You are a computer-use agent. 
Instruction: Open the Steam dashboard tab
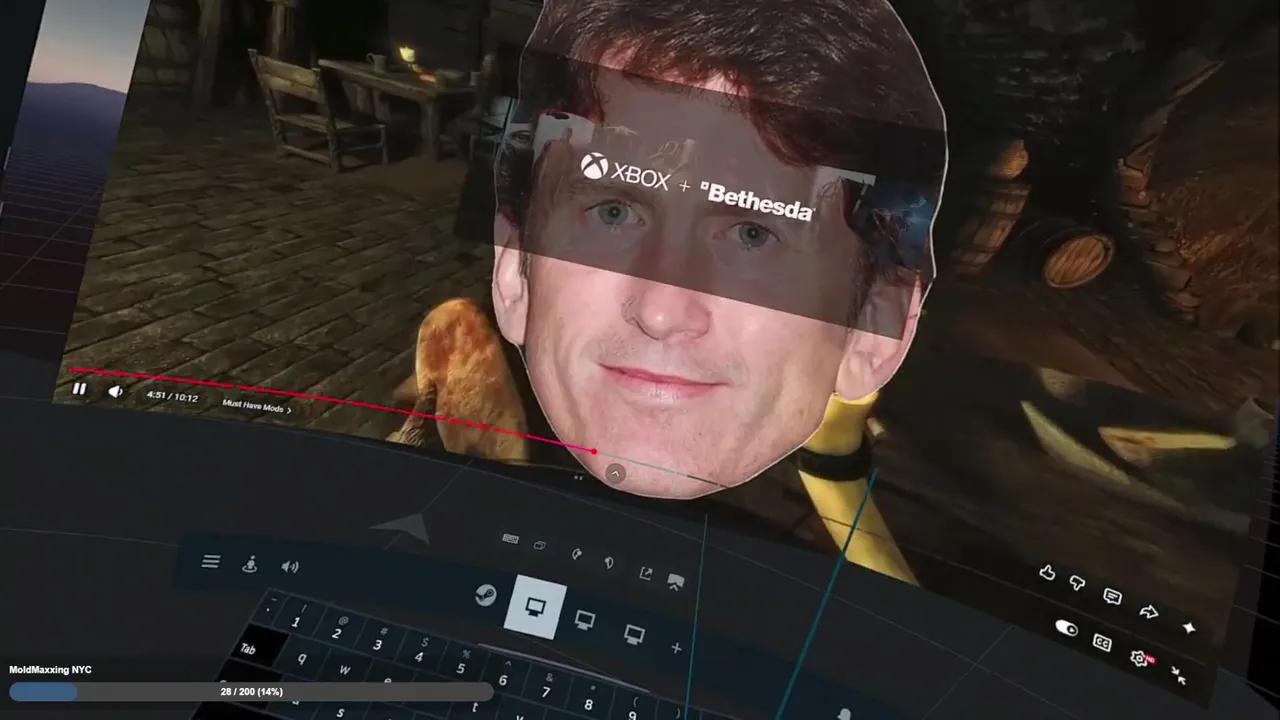tap(485, 596)
